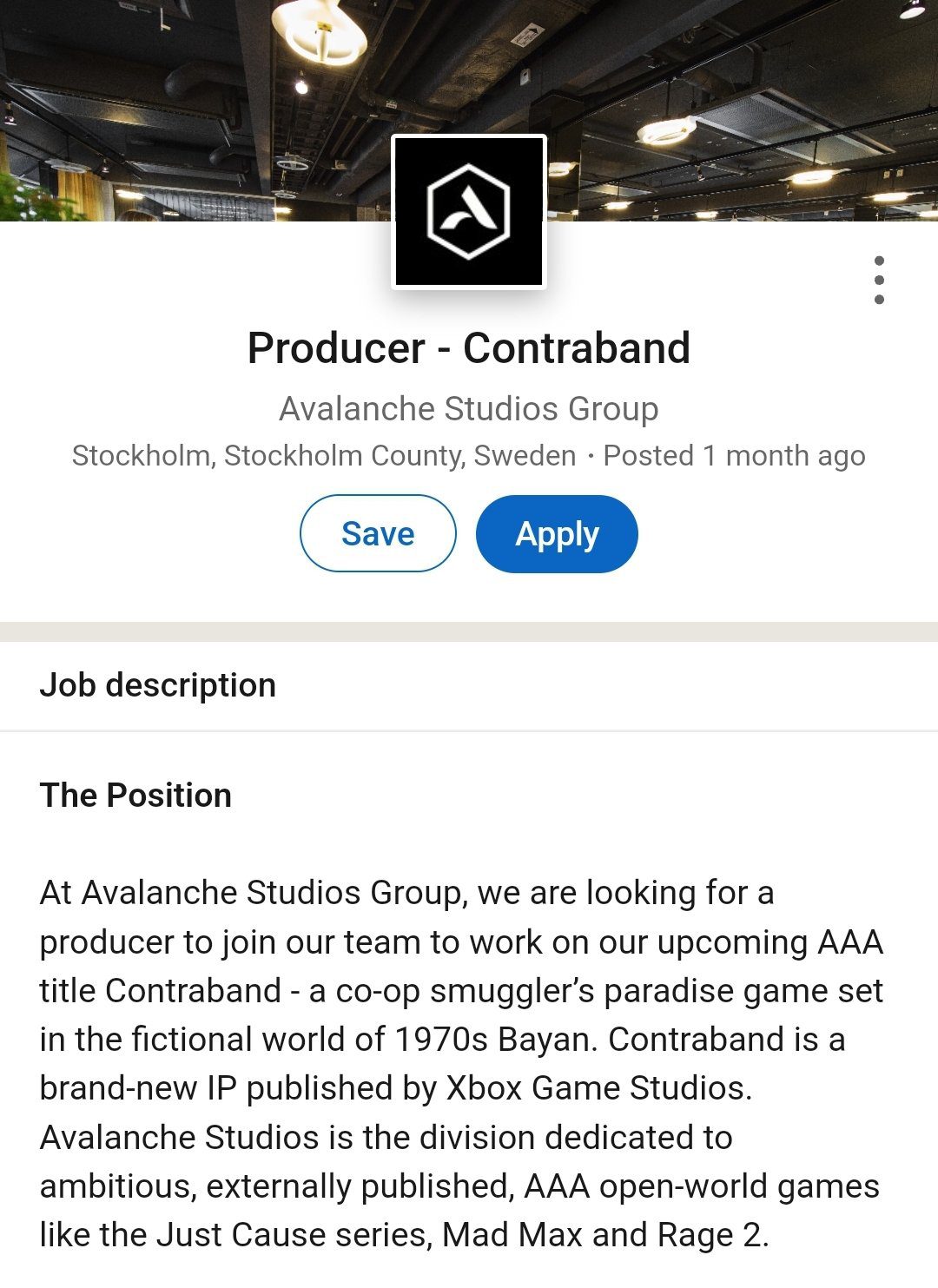This screenshot has height=1288, width=938.
Task: Apply to the Producer - Contraband job
Action: (557, 533)
